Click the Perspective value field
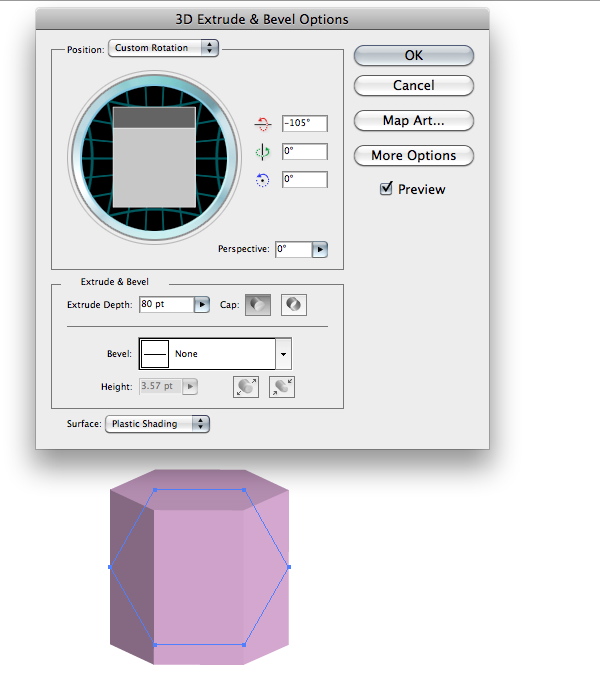The width and height of the screenshot is (600, 695). (x=293, y=250)
